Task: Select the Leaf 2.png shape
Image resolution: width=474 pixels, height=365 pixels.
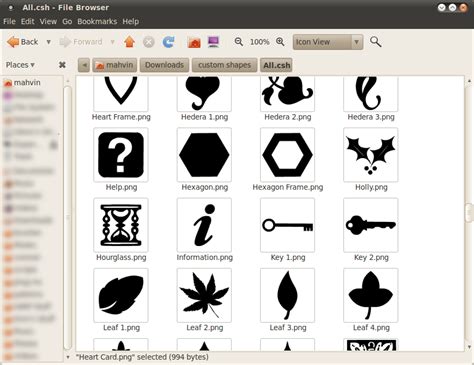Action: point(204,295)
